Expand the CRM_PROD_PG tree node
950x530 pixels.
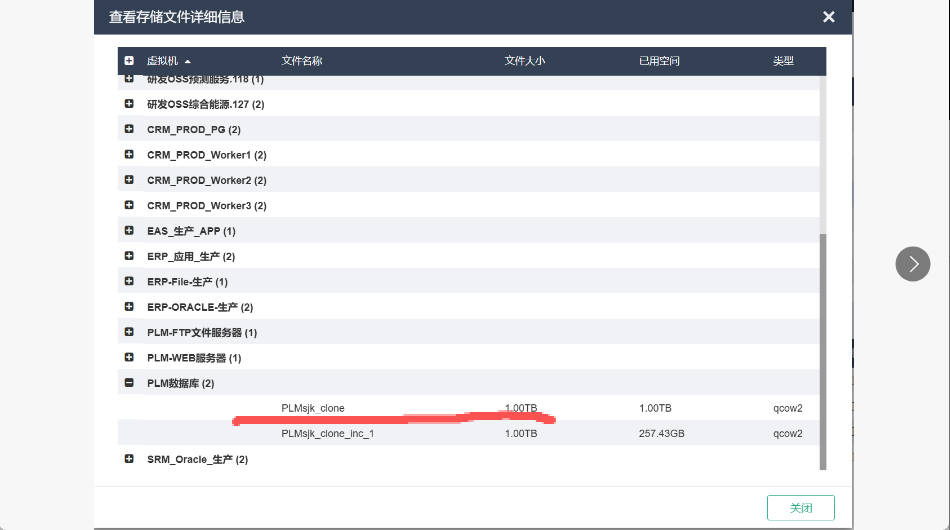coord(129,129)
